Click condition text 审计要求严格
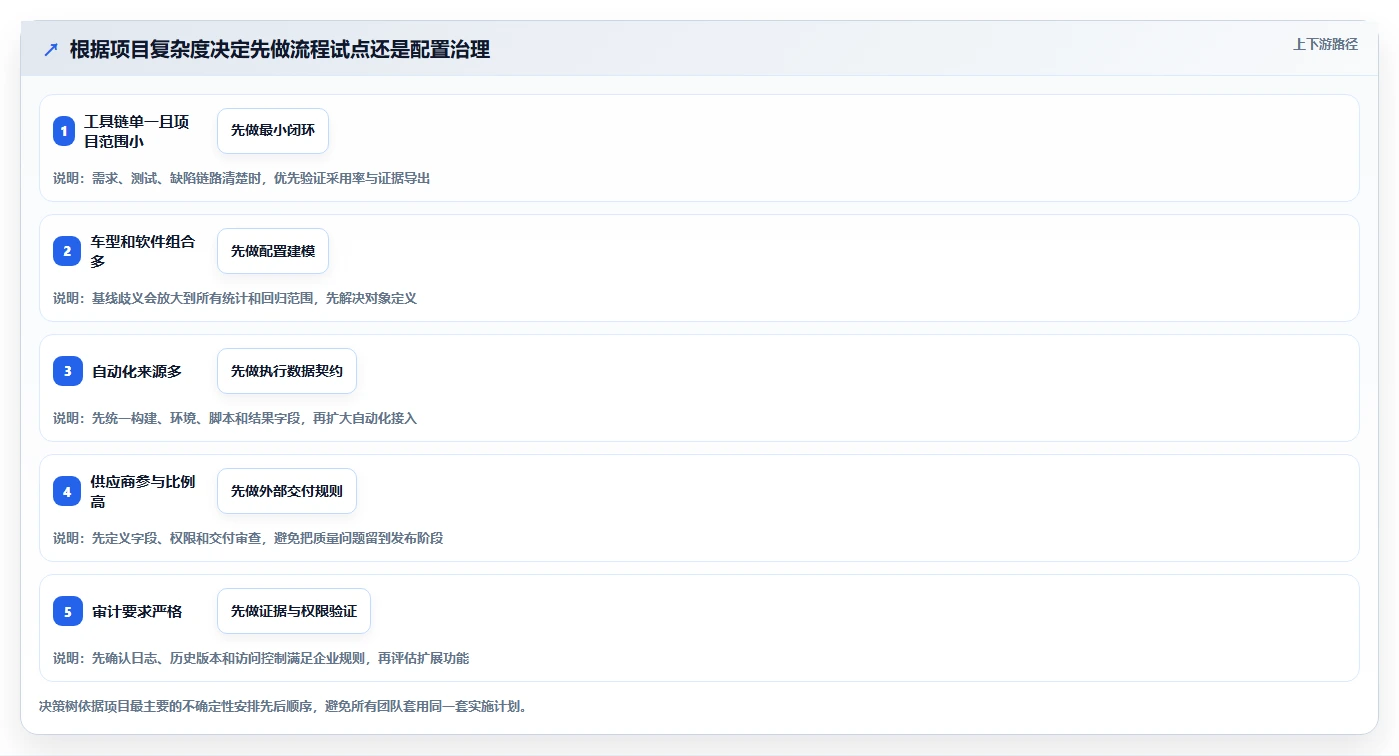 pyautogui.click(x=137, y=611)
